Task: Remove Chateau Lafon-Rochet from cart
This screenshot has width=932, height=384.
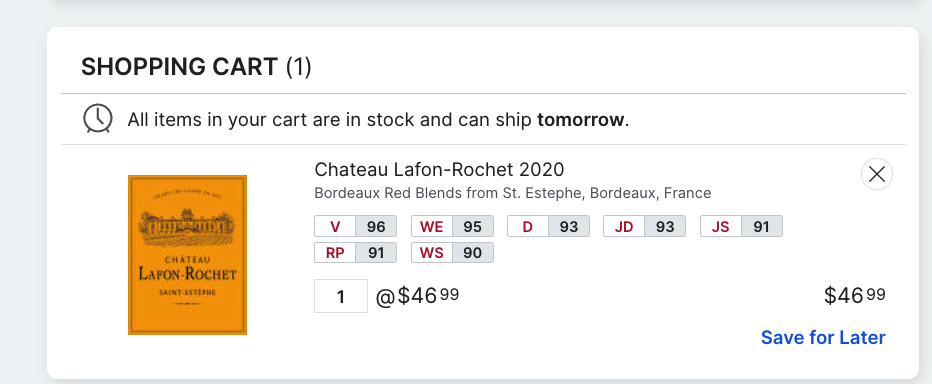Action: (877, 174)
